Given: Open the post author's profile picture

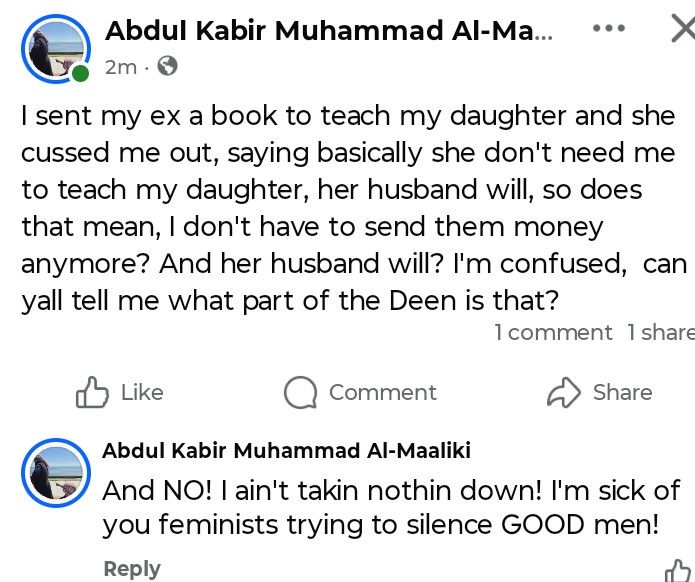Looking at the screenshot, I should click(55, 48).
